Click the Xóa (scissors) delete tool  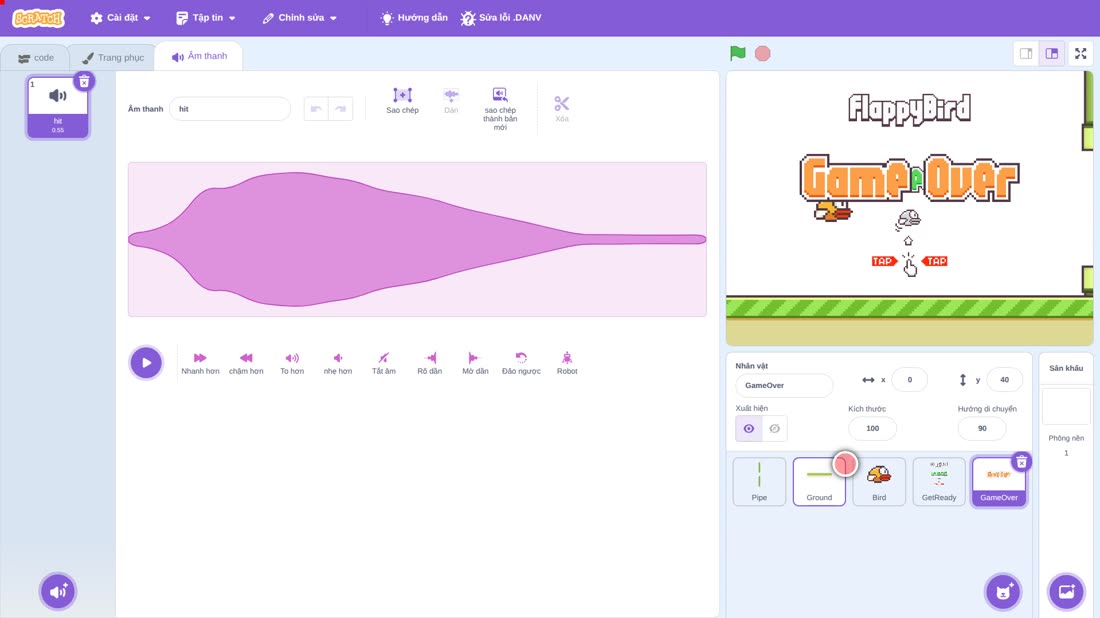pos(562,109)
